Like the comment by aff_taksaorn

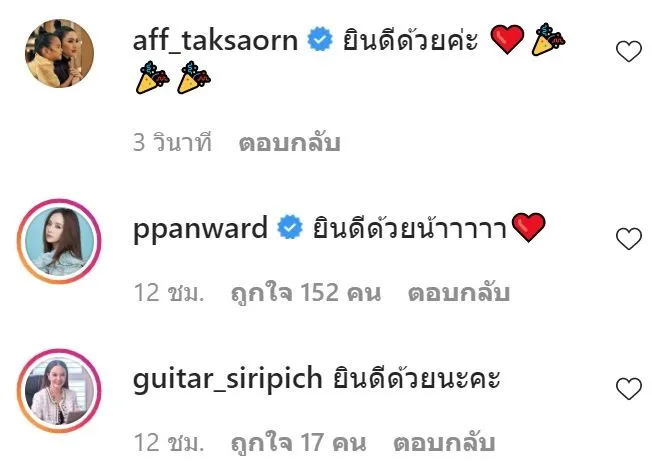click(x=629, y=52)
